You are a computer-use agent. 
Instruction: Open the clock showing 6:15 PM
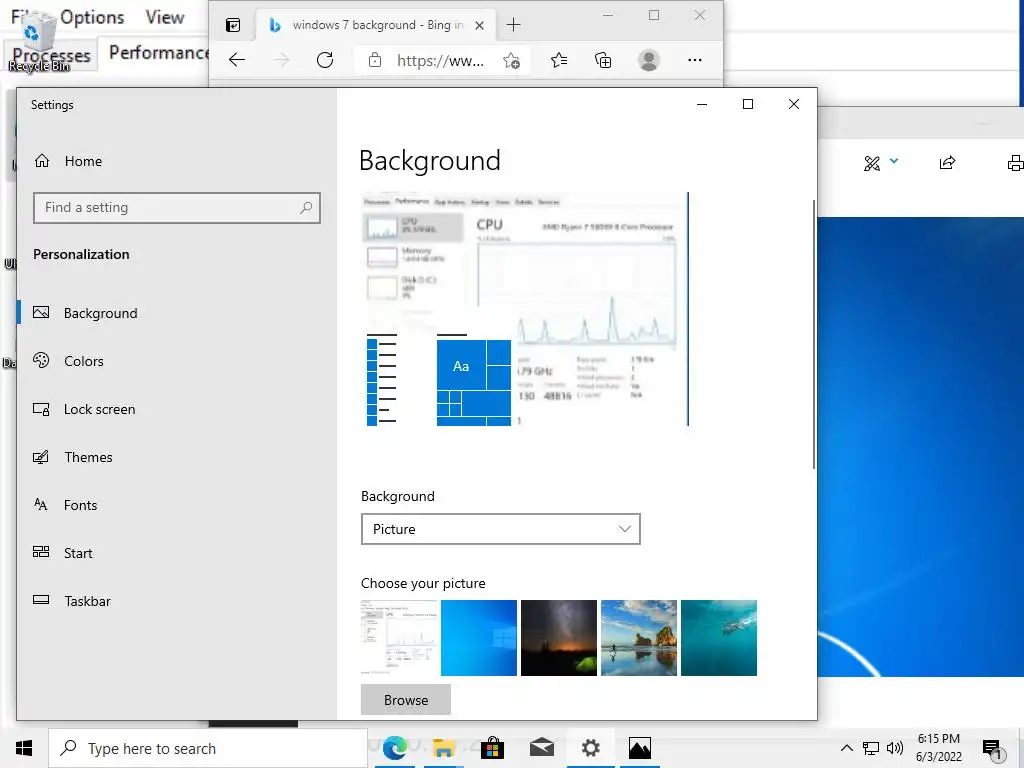click(x=938, y=748)
